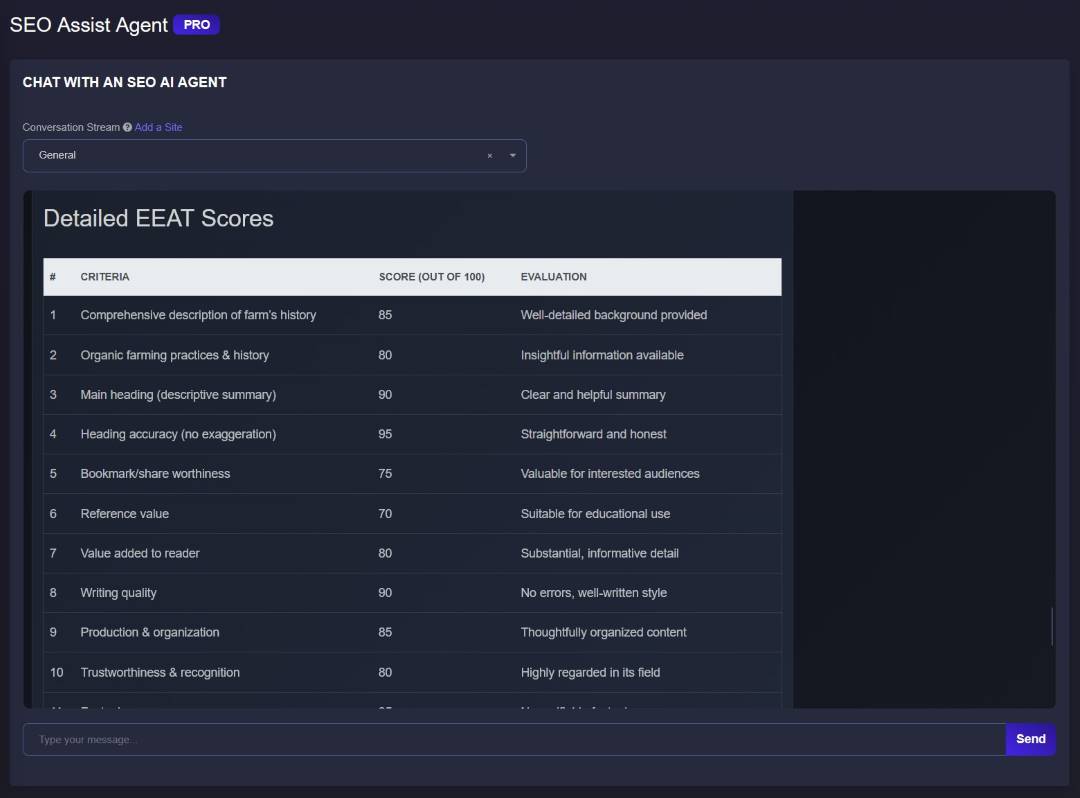Select the Detailed EEAT Scores heading
The width and height of the screenshot is (1080, 798).
point(158,218)
